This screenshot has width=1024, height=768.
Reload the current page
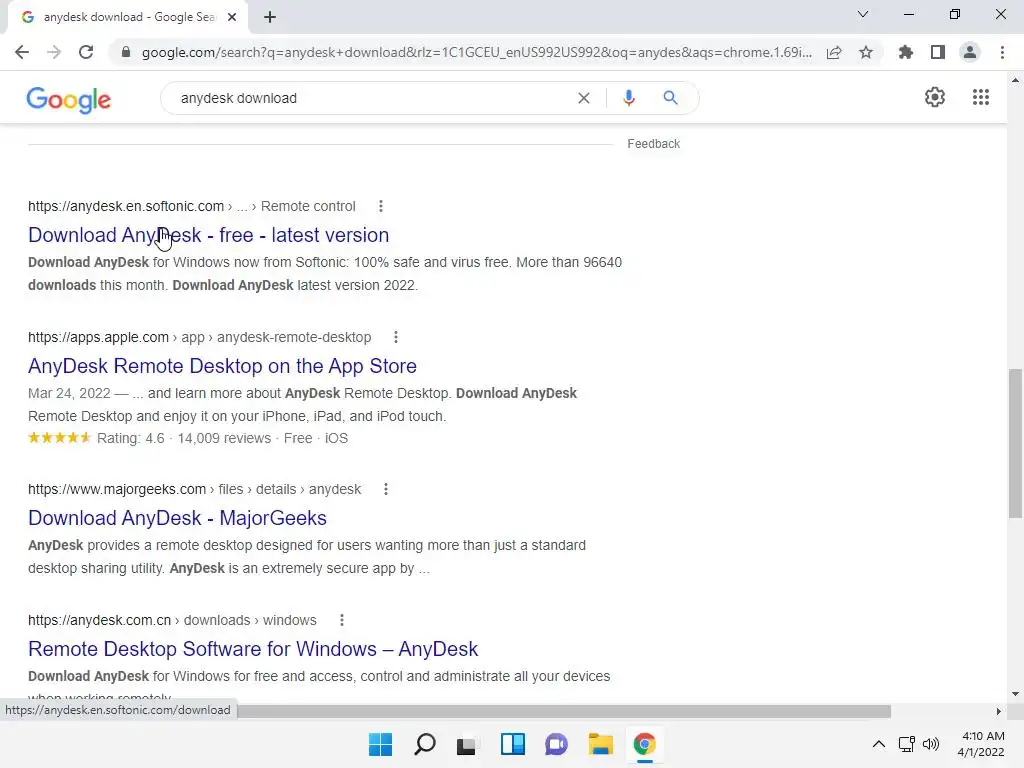pyautogui.click(x=86, y=52)
